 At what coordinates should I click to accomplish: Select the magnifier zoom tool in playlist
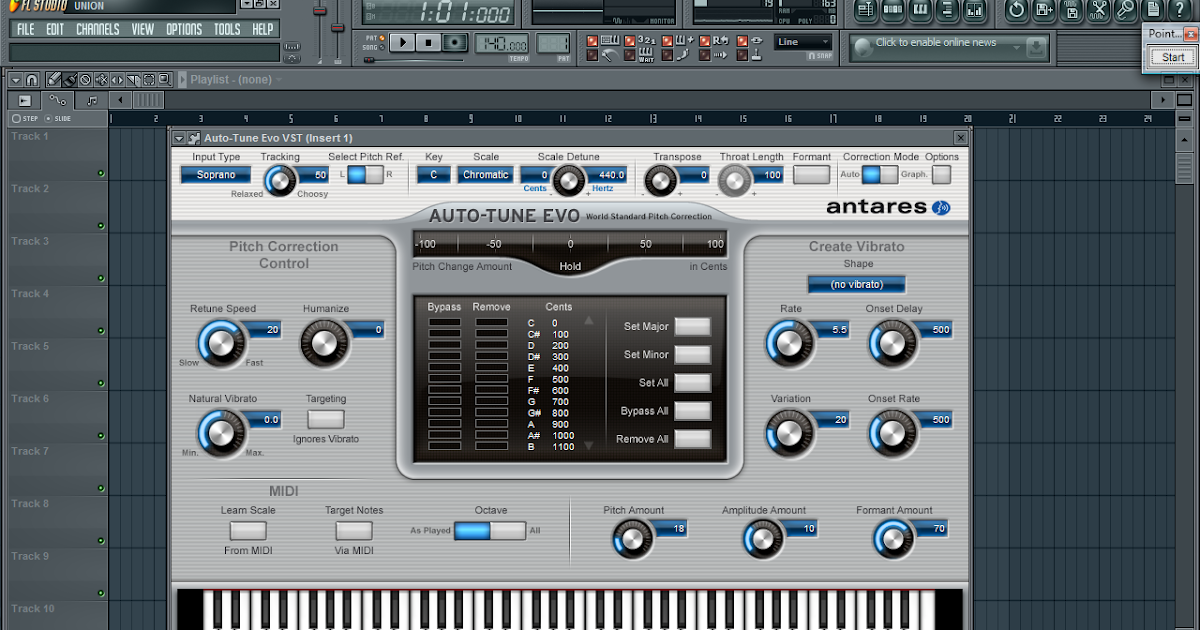click(165, 79)
